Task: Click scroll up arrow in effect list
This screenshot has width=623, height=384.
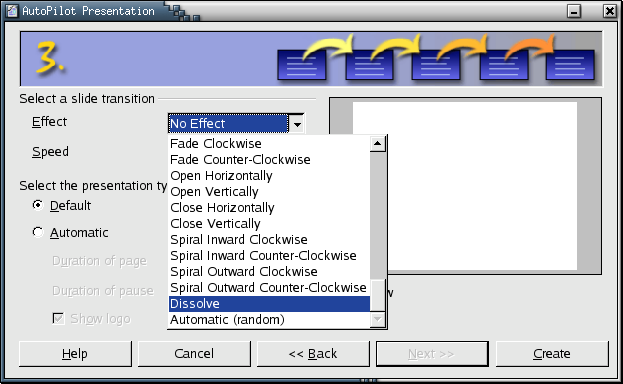Action: point(377,144)
